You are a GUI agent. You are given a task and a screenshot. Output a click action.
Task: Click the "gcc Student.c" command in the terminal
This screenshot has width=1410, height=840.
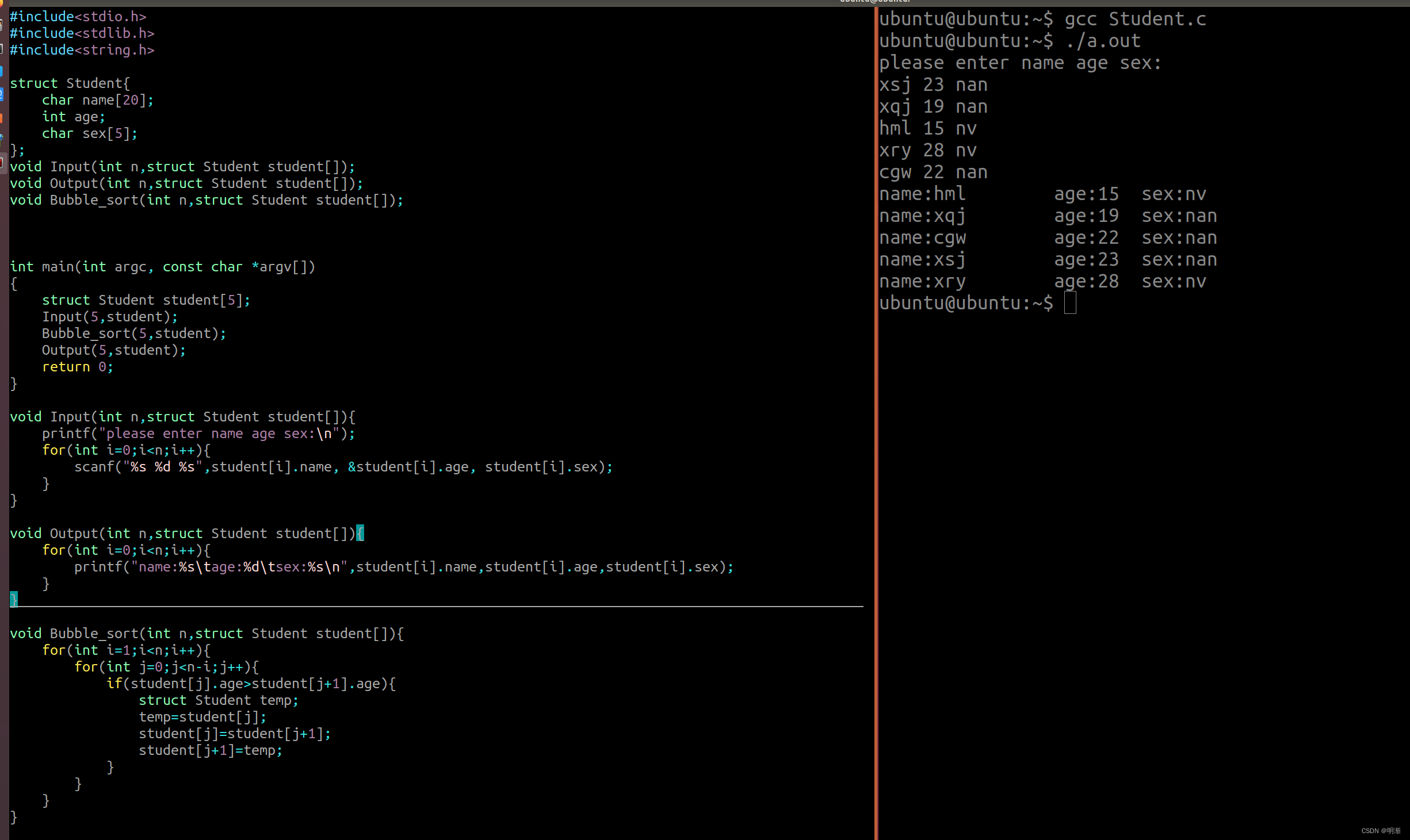pyautogui.click(x=1134, y=19)
